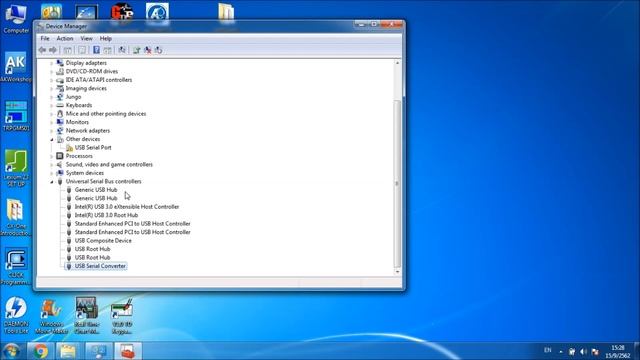The width and height of the screenshot is (640, 360).
Task: Open the Click Programmer desktop shortcut
Action: pyautogui.click(x=16, y=266)
